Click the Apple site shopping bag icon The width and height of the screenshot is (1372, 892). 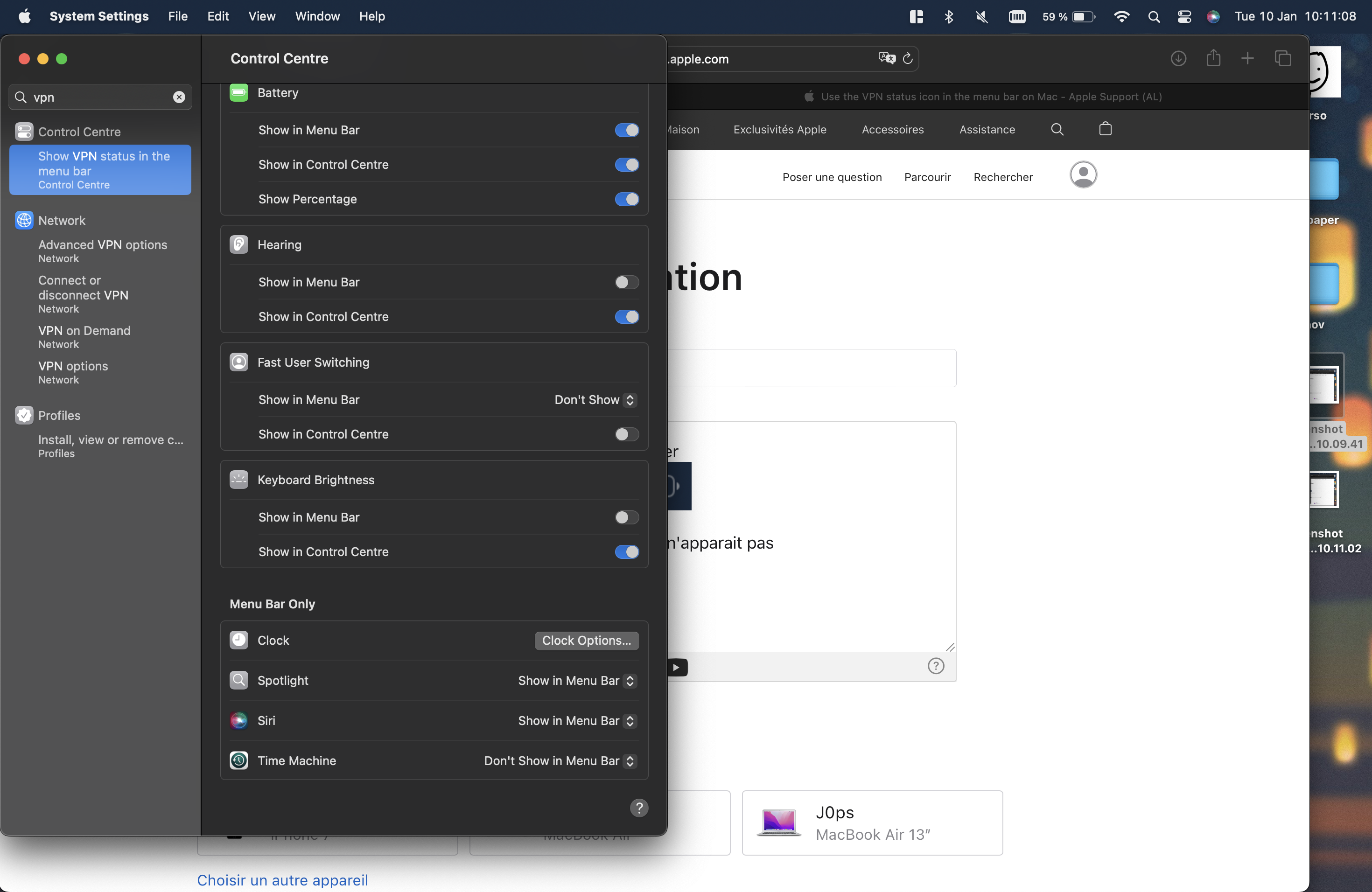(1105, 129)
